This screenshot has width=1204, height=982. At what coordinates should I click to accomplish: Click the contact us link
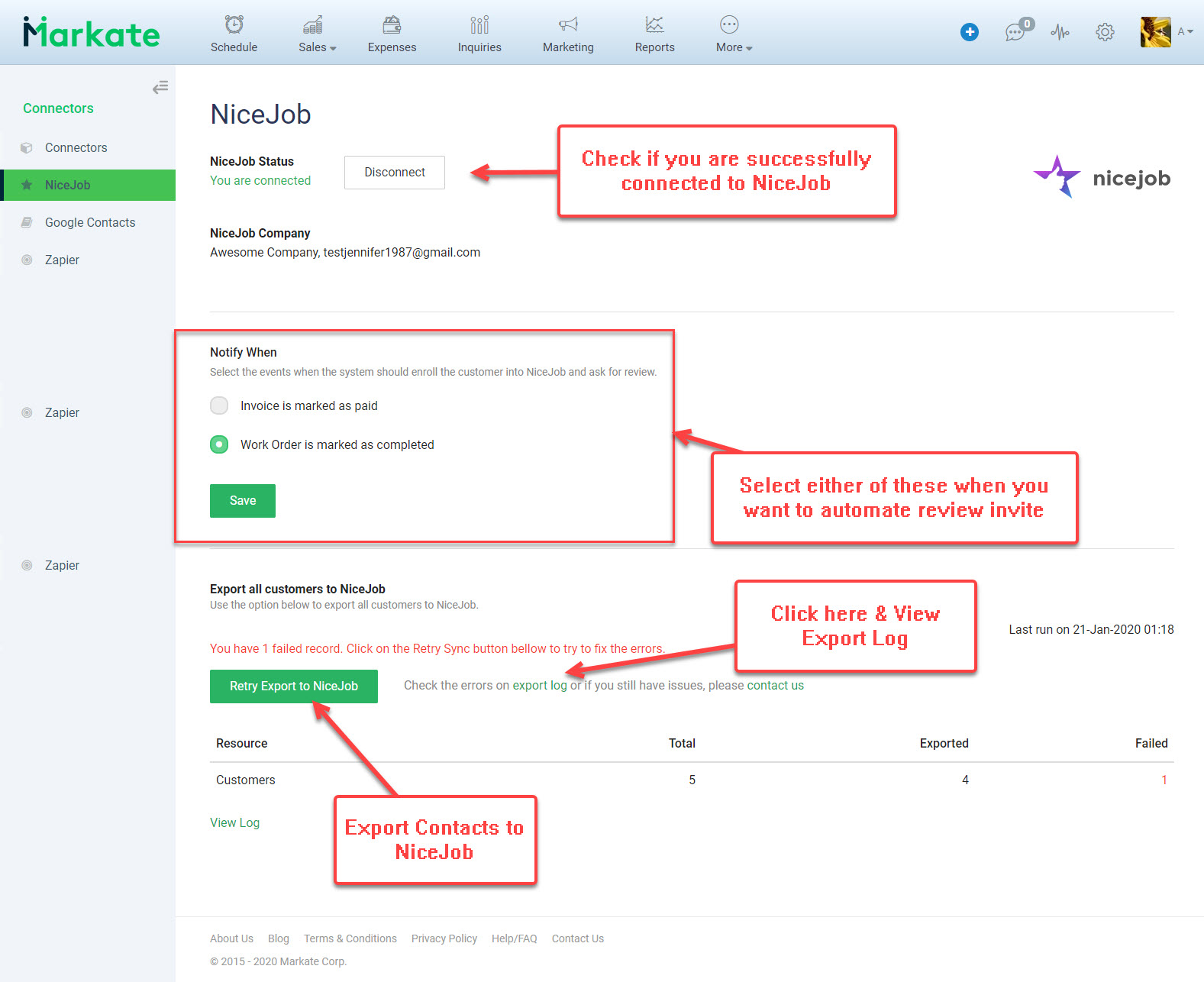(x=775, y=686)
